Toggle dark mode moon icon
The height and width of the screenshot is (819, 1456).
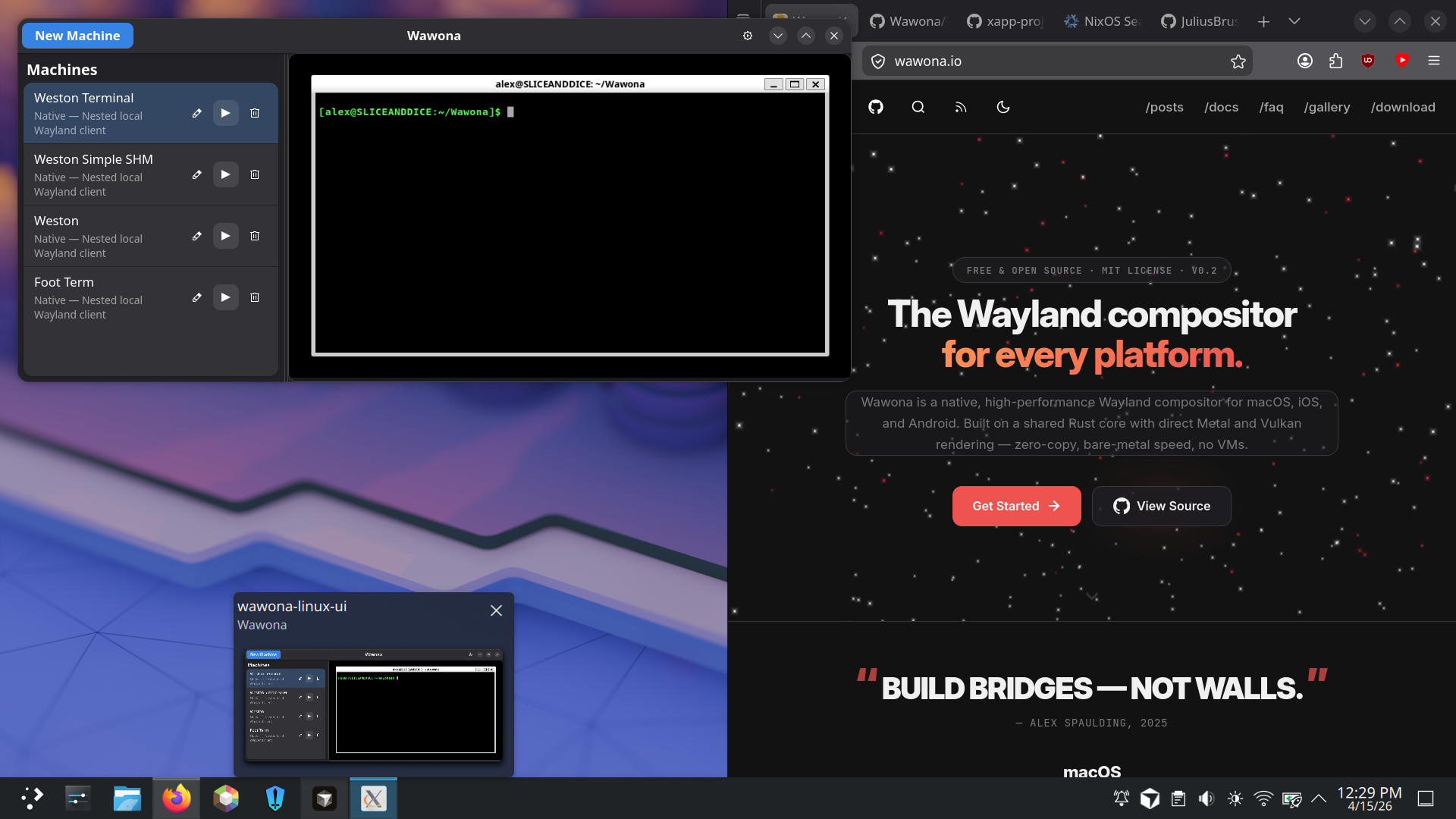coord(1003,107)
